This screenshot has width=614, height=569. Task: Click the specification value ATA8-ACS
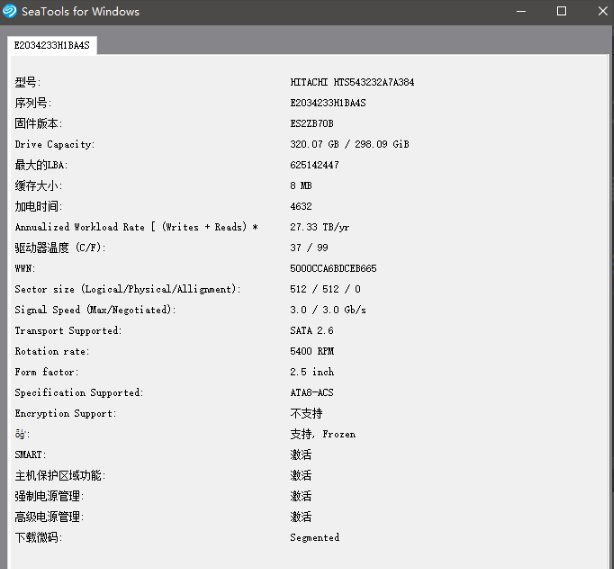312,392
